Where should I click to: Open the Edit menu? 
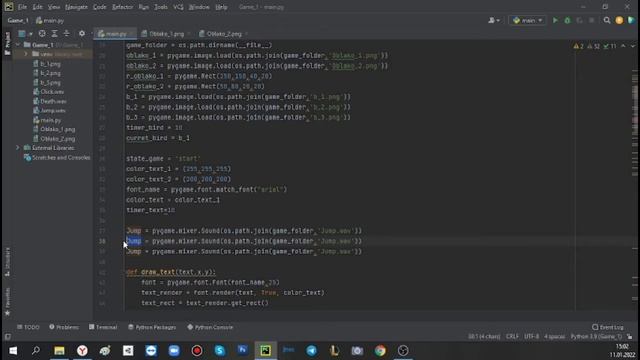[x=38, y=7]
